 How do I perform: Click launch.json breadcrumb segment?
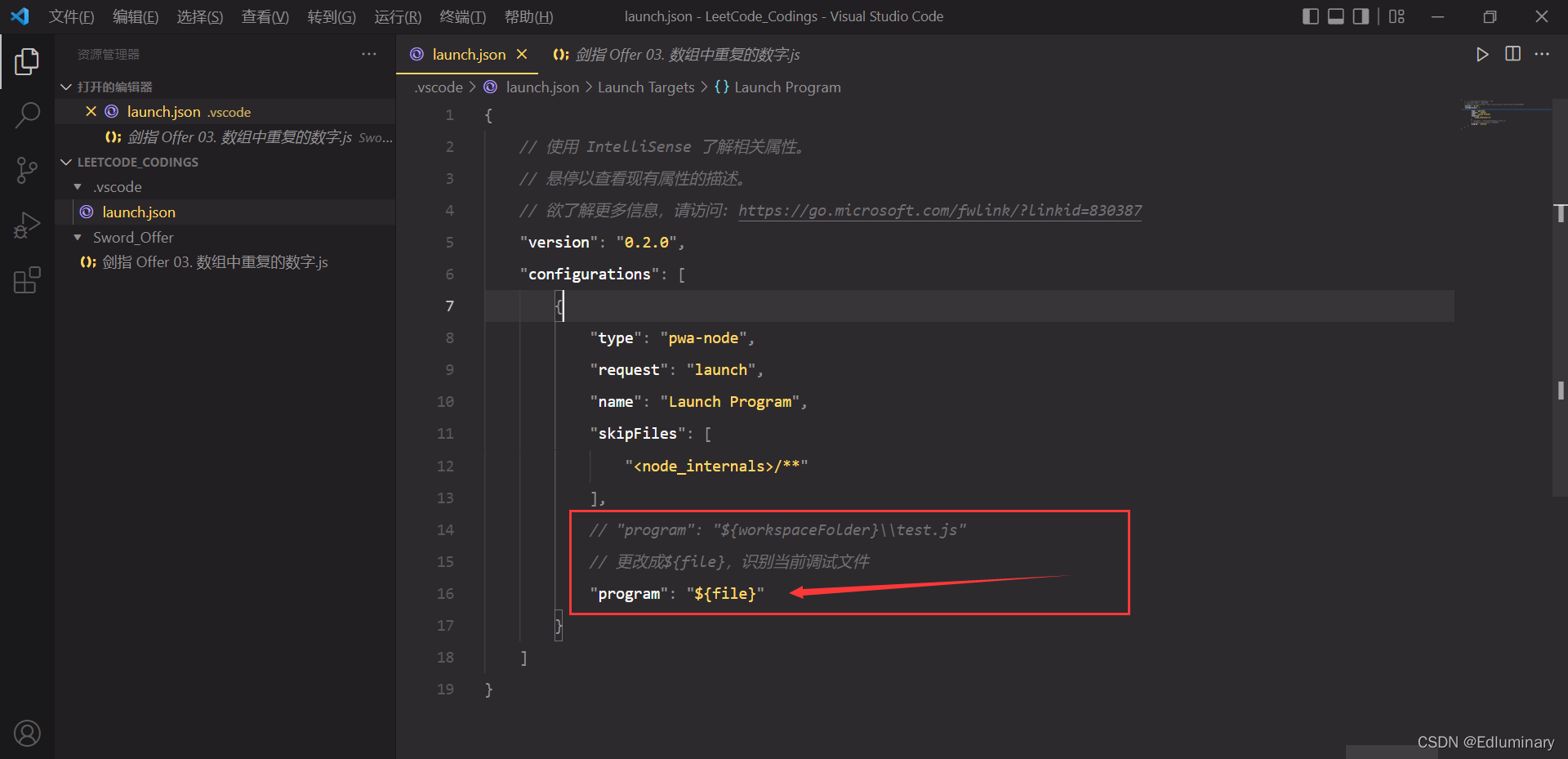pyautogui.click(x=542, y=87)
